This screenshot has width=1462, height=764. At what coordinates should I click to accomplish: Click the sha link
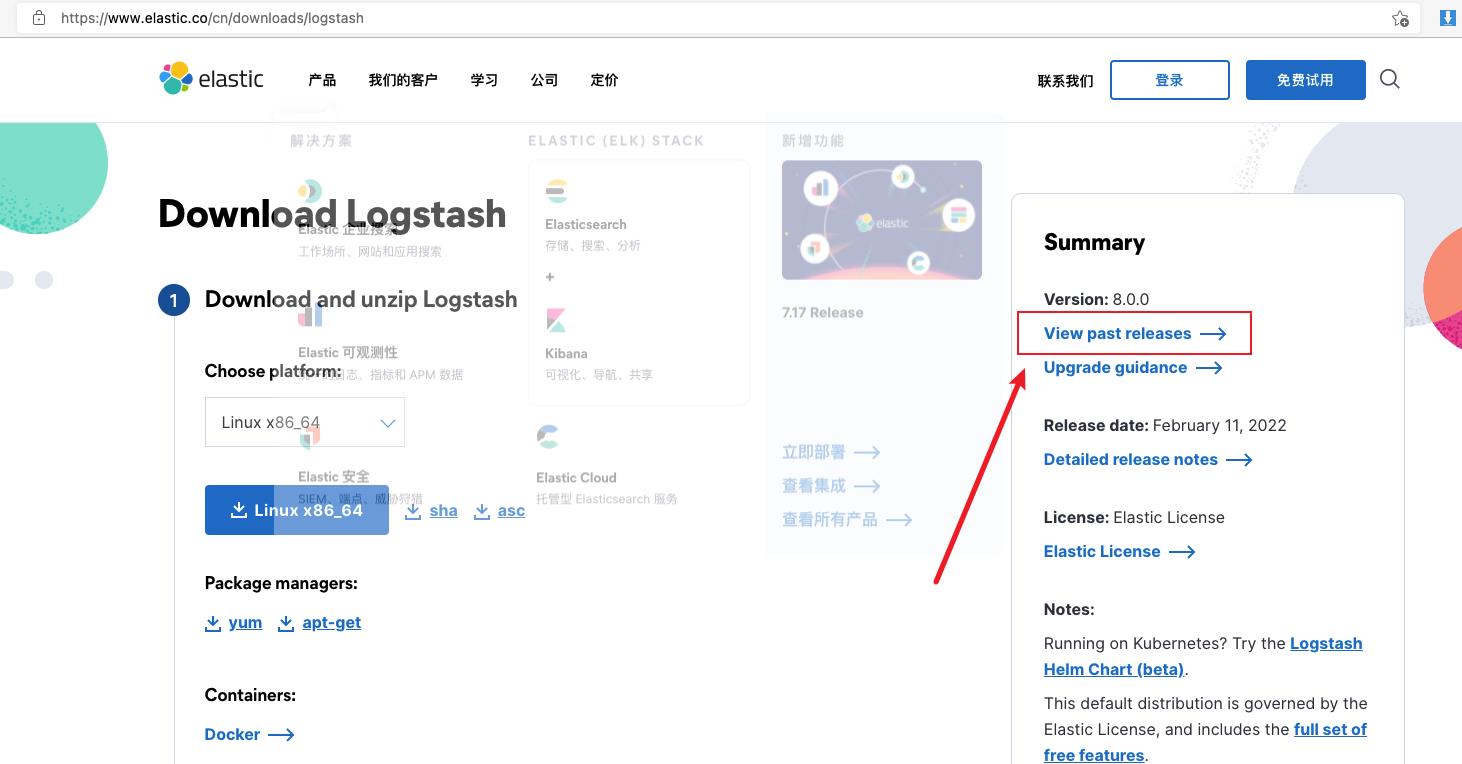pyautogui.click(x=443, y=511)
